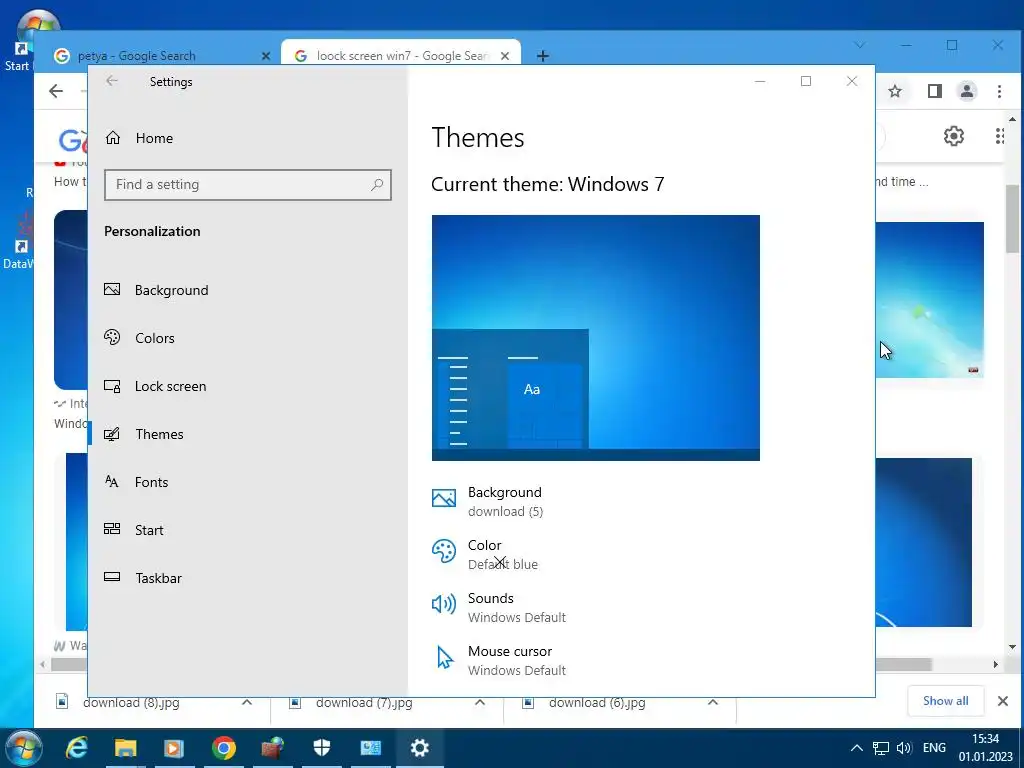Click Chrome's back navigation arrow
Screen dimensions: 1024x768
pos(56,91)
